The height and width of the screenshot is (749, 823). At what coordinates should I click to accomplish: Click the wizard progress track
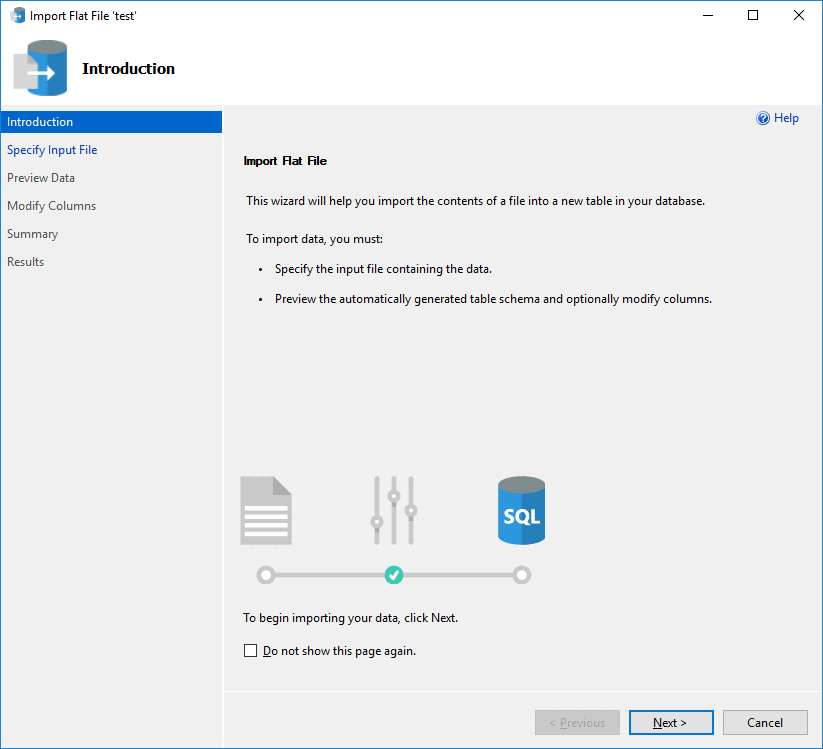[330, 575]
